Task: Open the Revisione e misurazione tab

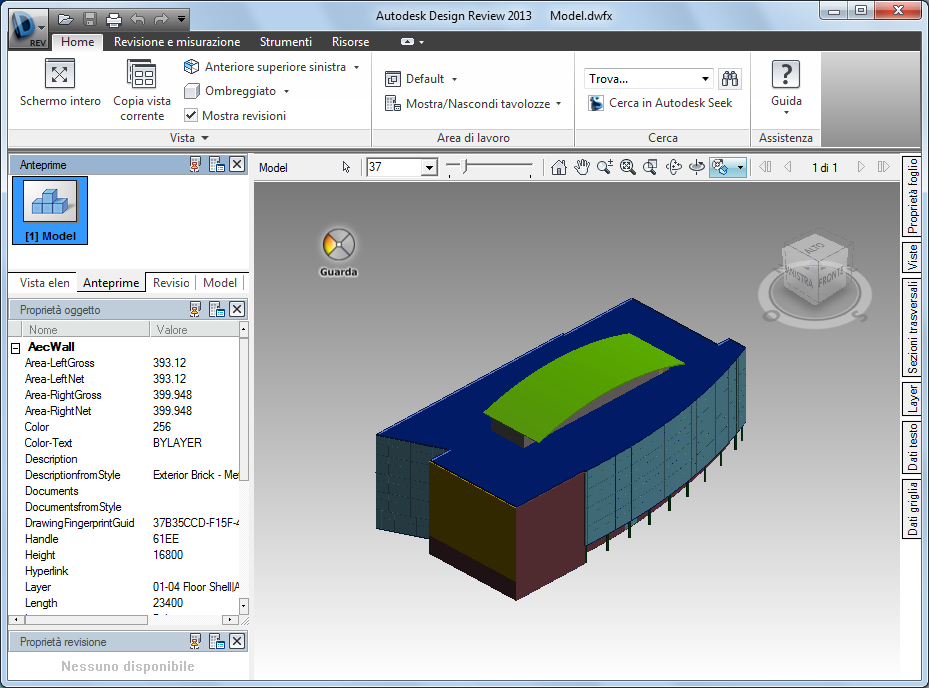Action: click(177, 42)
